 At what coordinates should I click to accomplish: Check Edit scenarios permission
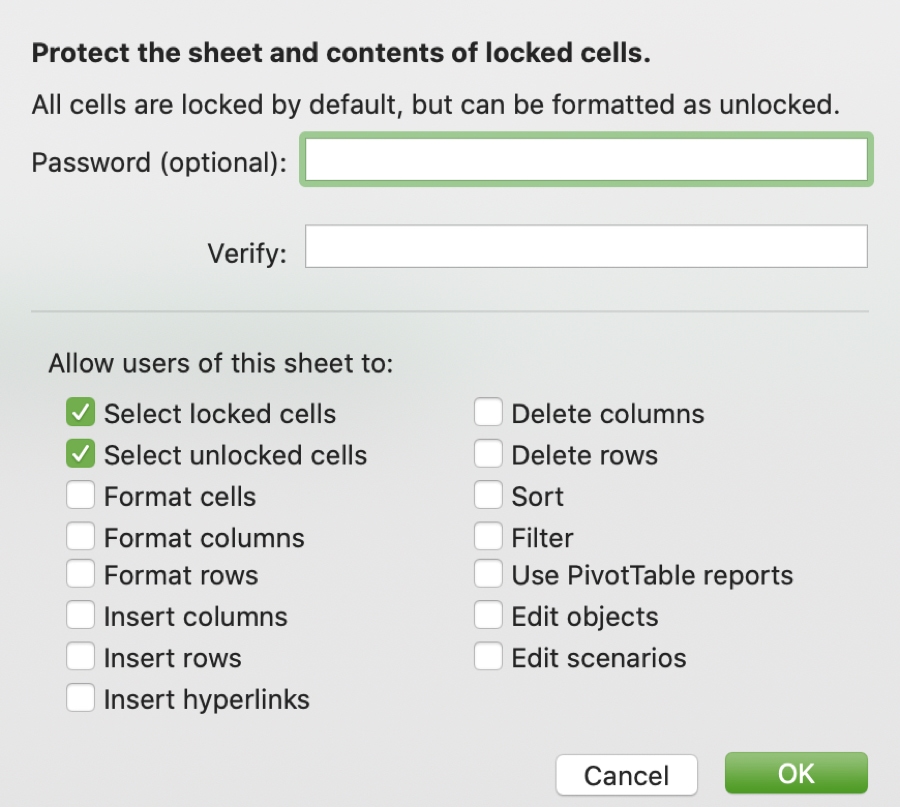pos(488,656)
